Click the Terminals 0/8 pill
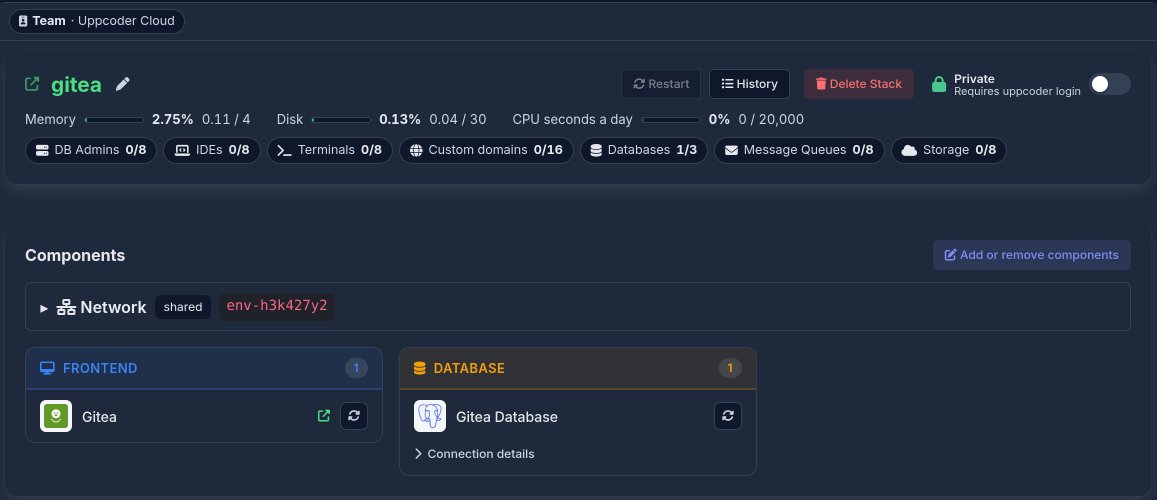The image size is (1157, 500). 330,150
